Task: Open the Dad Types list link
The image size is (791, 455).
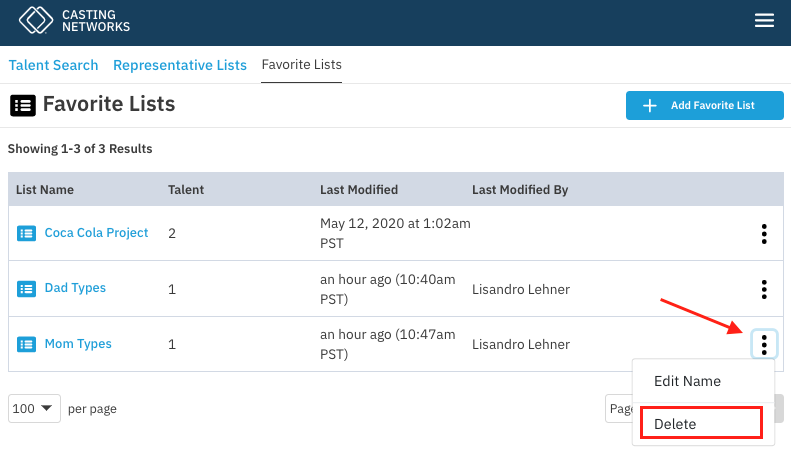Action: [x=75, y=288]
